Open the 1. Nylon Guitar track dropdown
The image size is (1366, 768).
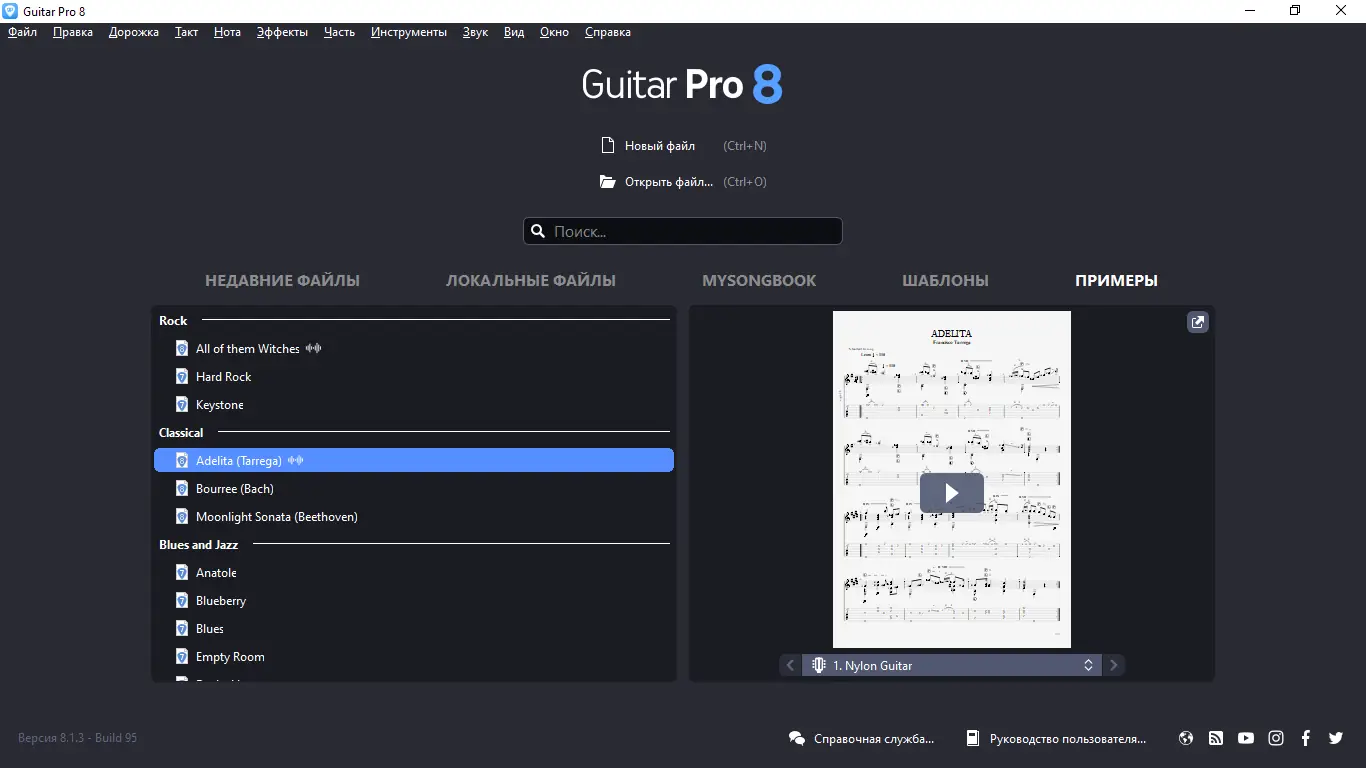(952, 665)
